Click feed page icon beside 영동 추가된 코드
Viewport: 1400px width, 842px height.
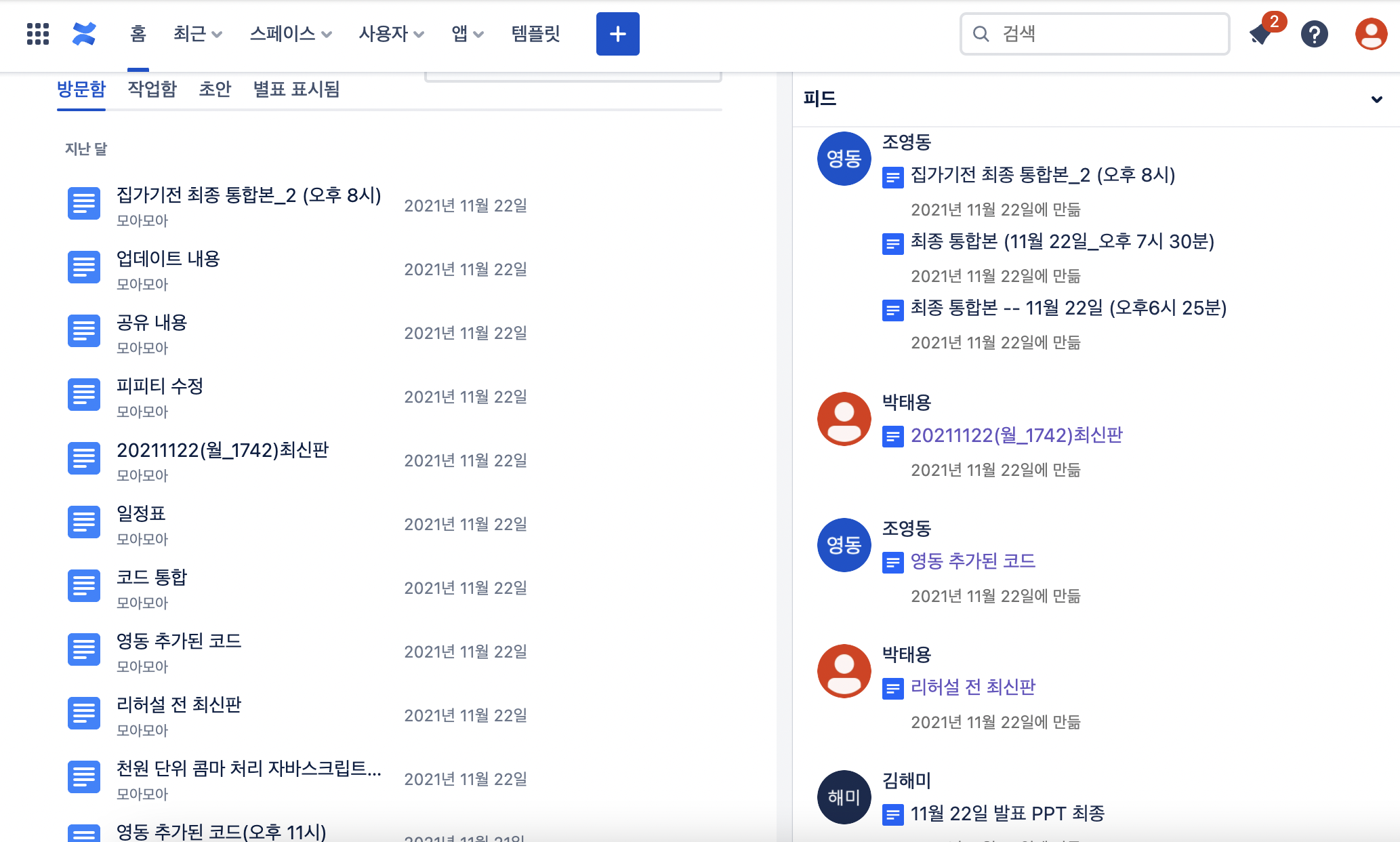pos(892,563)
